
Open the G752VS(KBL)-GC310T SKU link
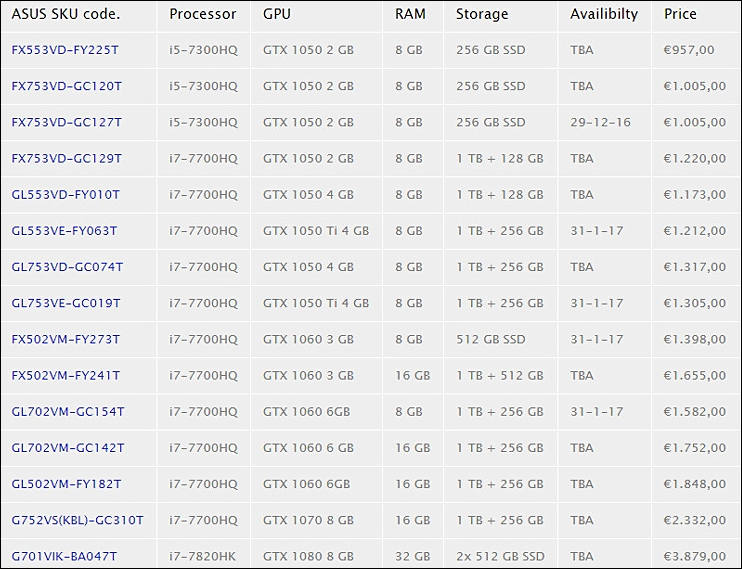coord(78,520)
